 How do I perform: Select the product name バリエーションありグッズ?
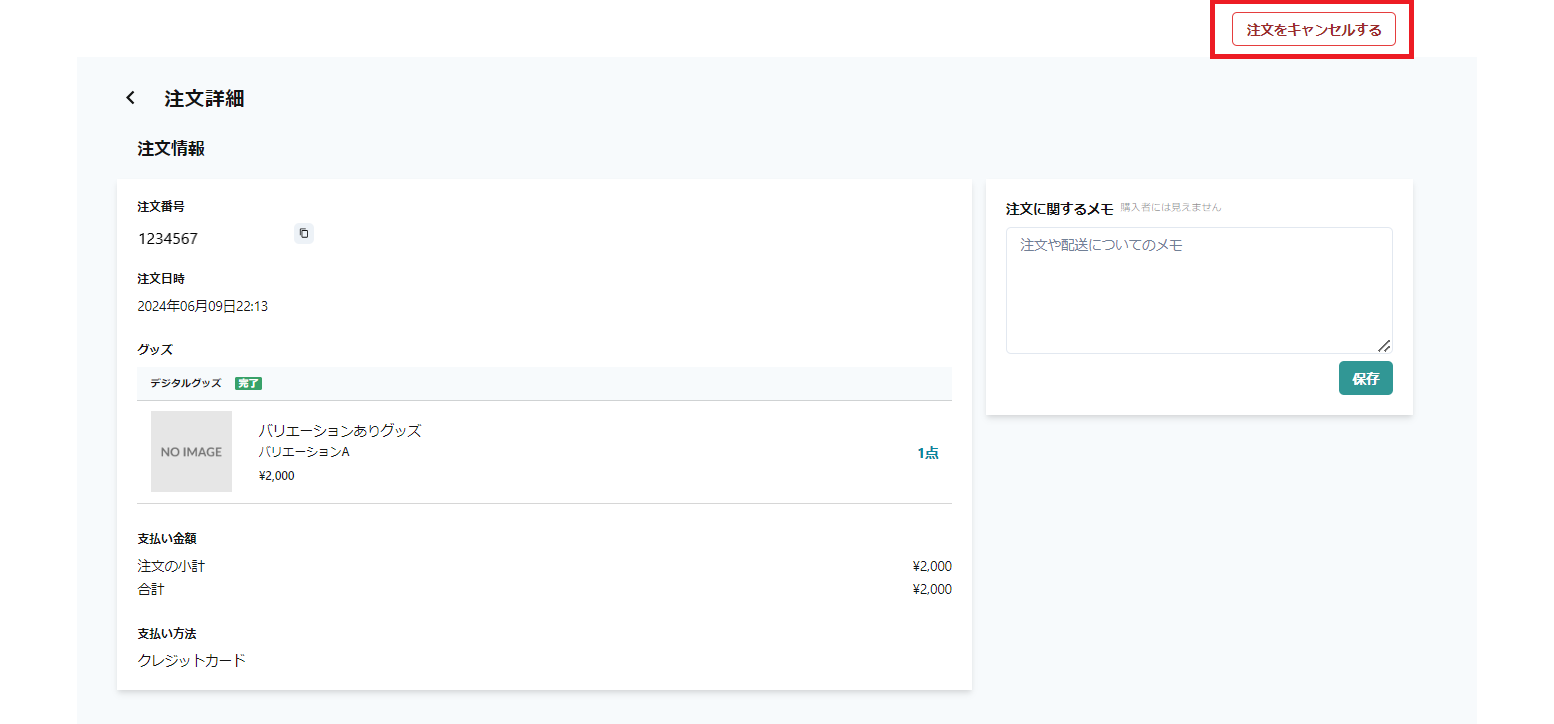(x=340, y=431)
